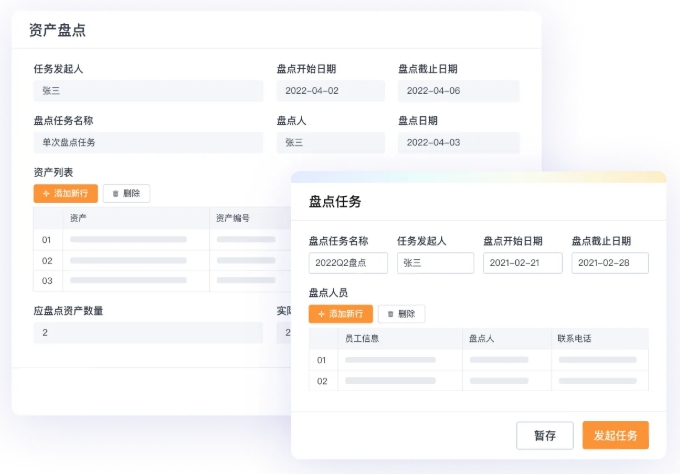The height and width of the screenshot is (474, 680).
Task: Click 添加新行 button in 资产列表
Action: click(x=65, y=193)
